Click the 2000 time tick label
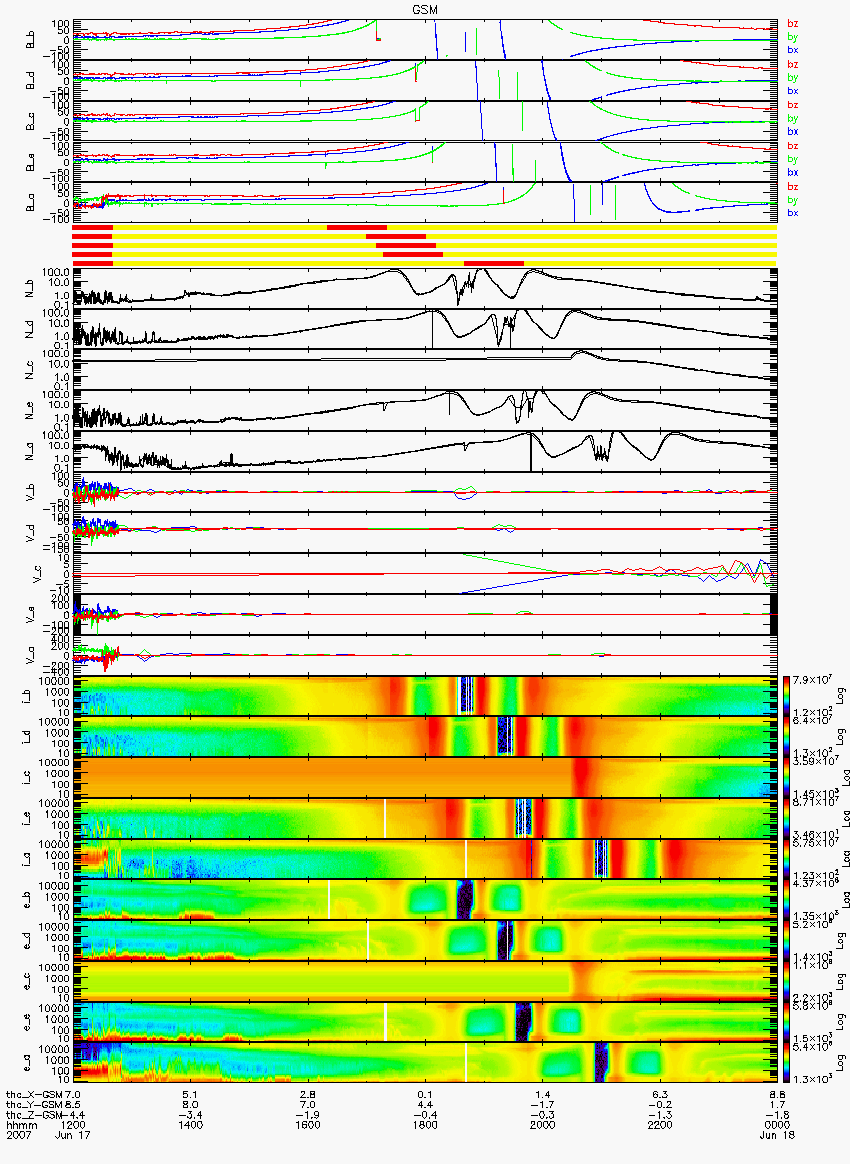850x1164 pixels. point(542,1125)
